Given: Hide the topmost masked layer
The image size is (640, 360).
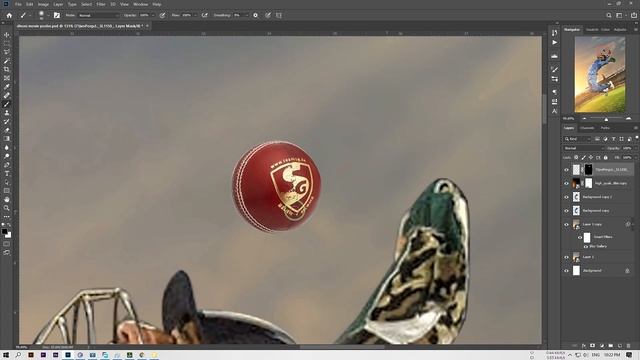Looking at the screenshot, I should [566, 170].
